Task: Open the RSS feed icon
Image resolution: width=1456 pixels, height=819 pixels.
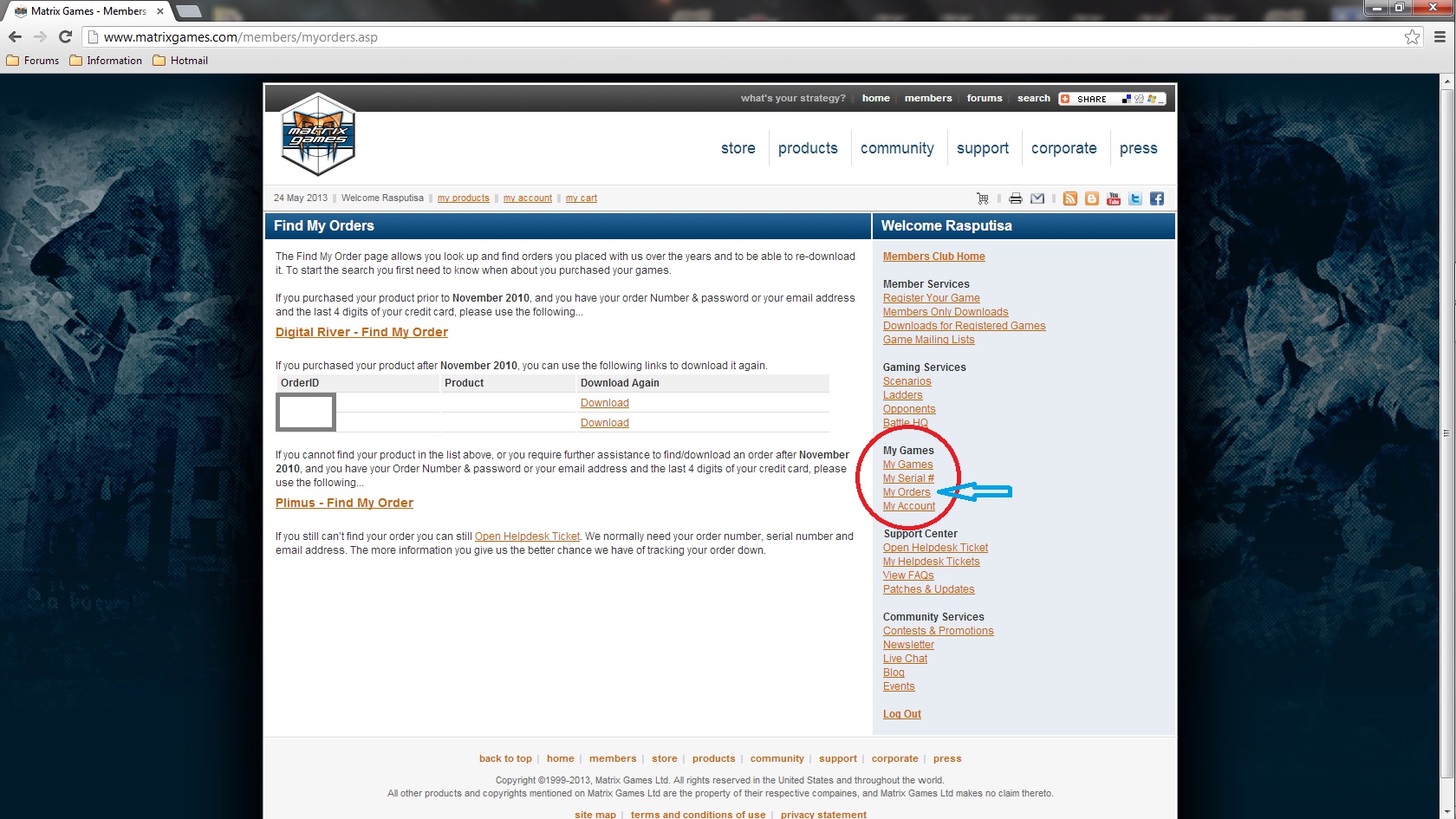Action: point(1070,198)
